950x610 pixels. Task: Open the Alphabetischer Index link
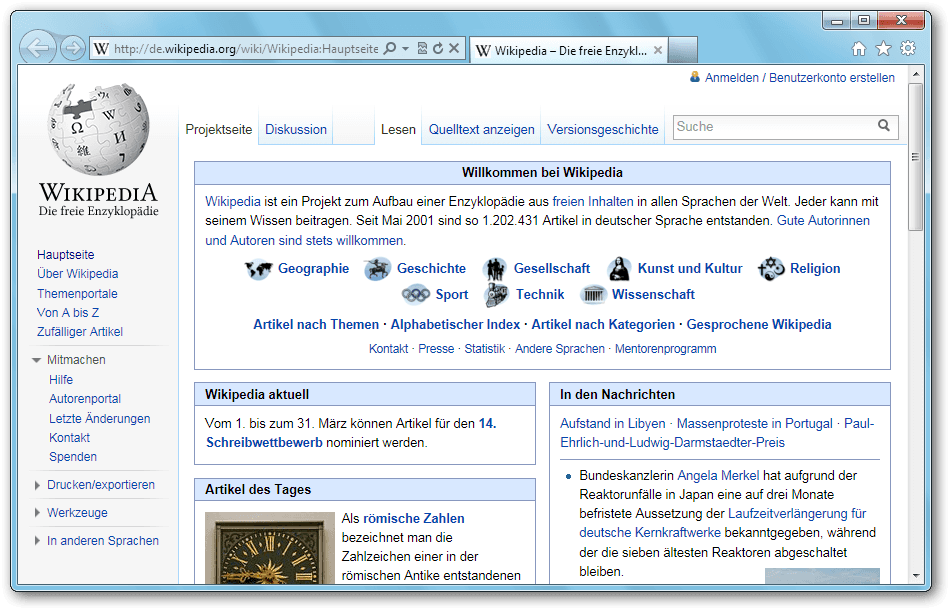[x=455, y=325]
